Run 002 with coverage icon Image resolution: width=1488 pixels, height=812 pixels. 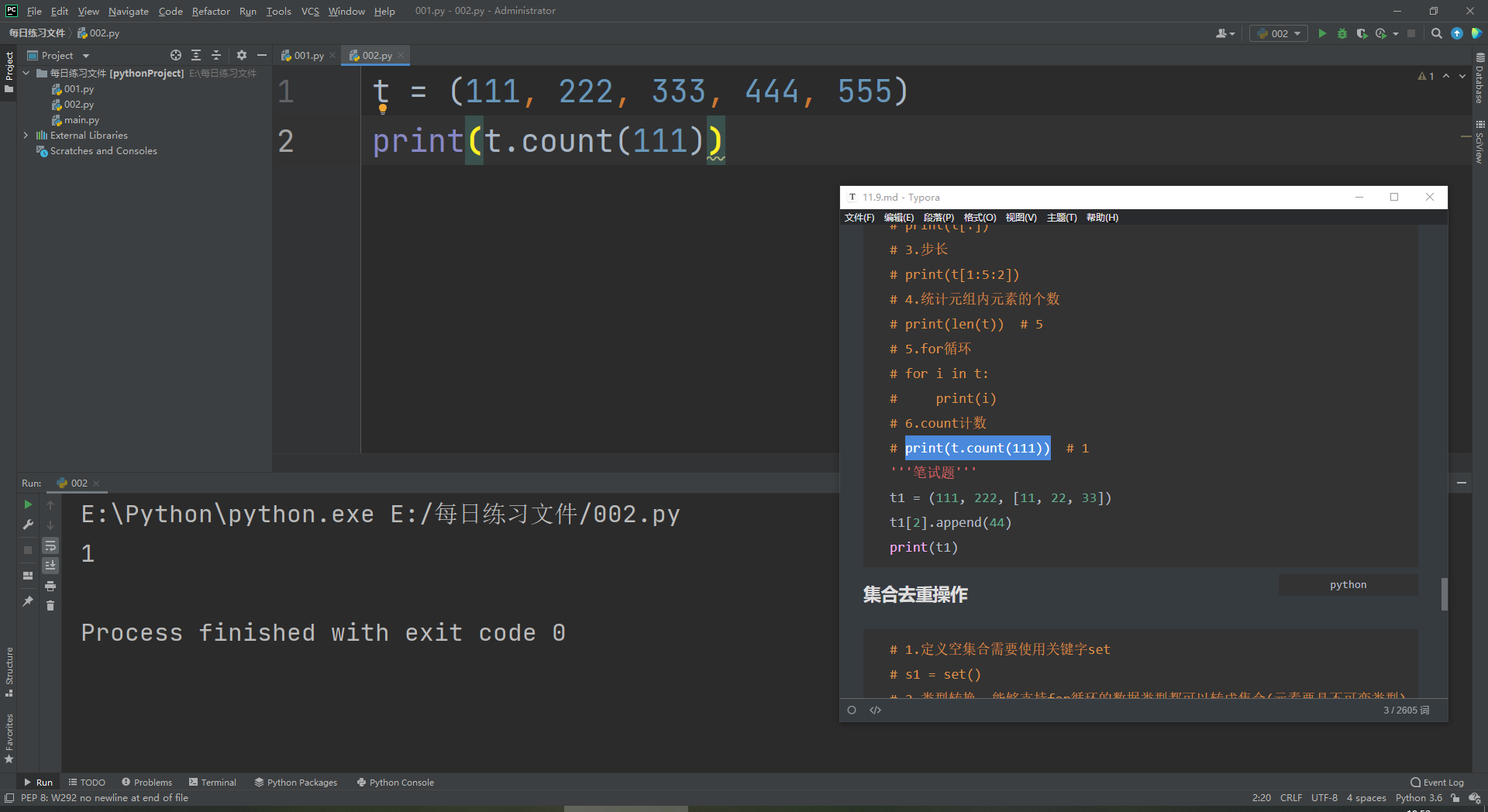pos(1362,33)
